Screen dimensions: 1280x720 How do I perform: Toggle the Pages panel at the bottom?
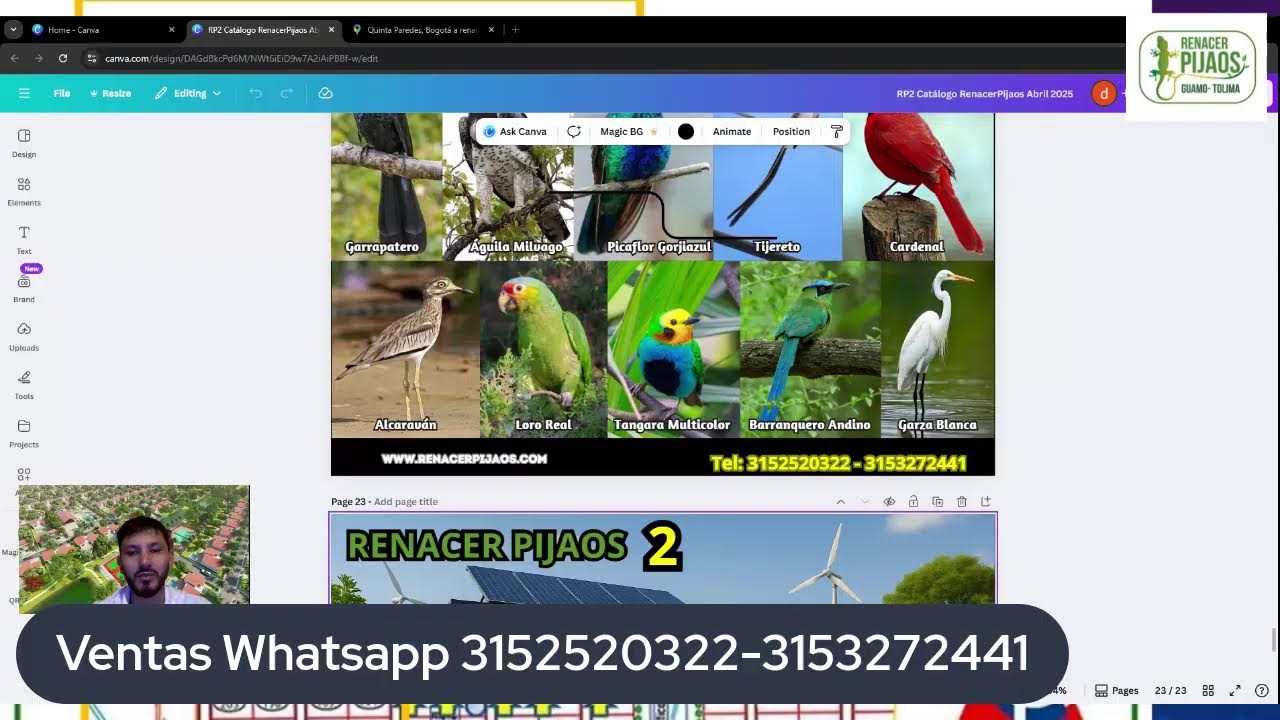point(1116,690)
